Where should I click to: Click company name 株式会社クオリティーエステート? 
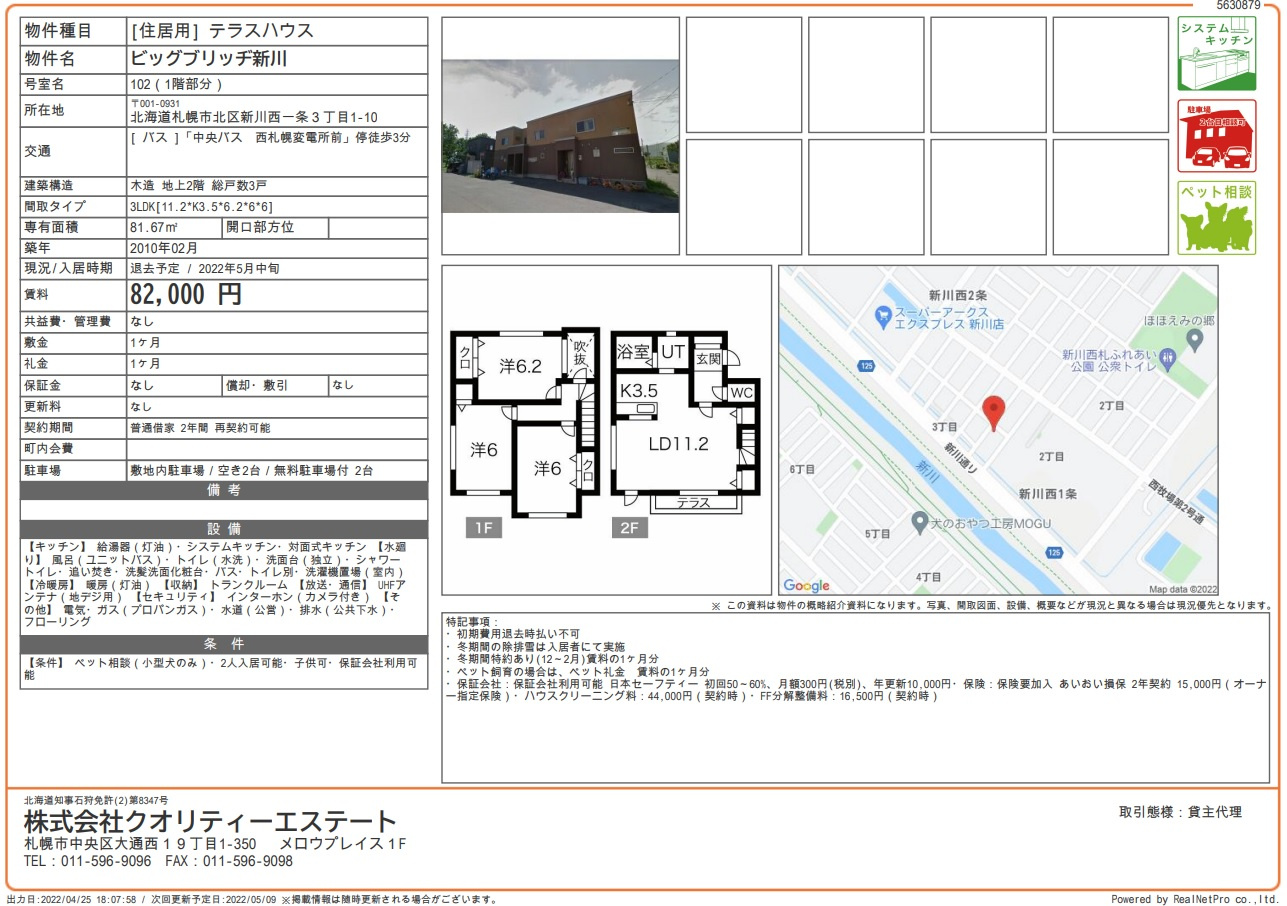(210, 823)
